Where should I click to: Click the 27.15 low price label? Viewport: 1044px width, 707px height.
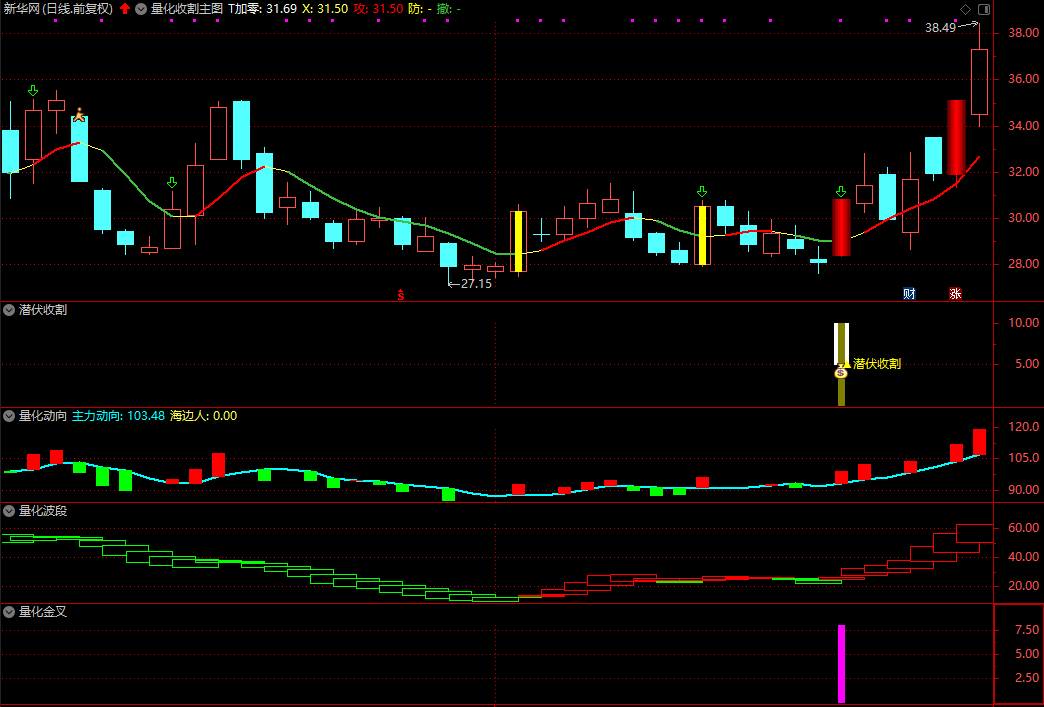point(476,284)
